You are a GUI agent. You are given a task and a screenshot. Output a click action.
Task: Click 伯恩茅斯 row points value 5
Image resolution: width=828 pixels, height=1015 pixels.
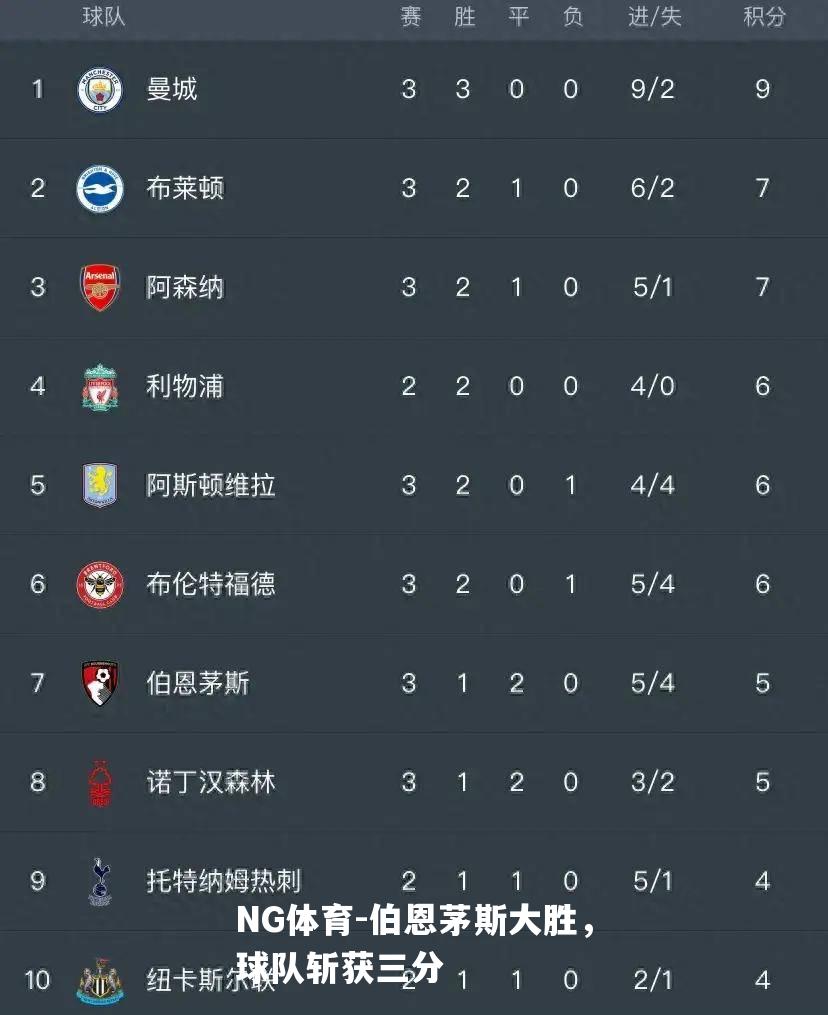(763, 683)
